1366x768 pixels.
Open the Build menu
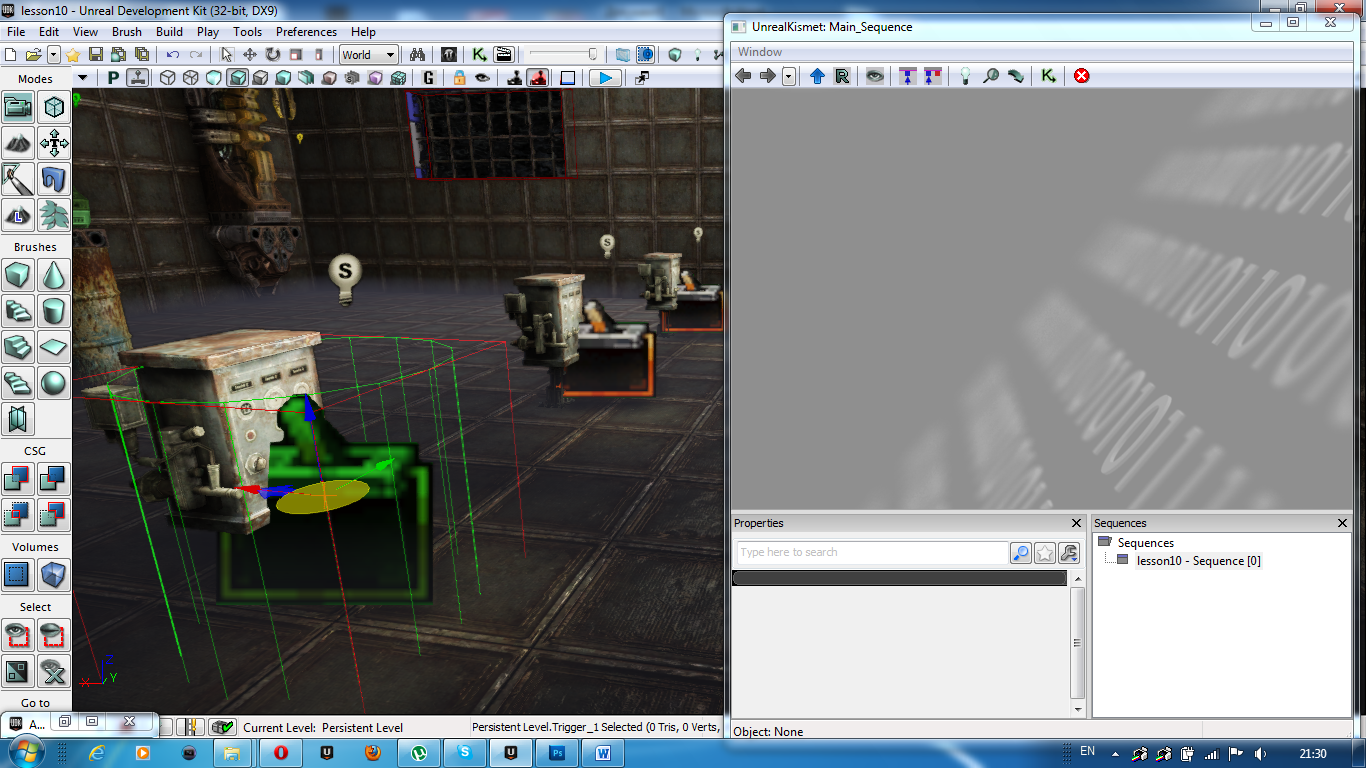click(169, 32)
